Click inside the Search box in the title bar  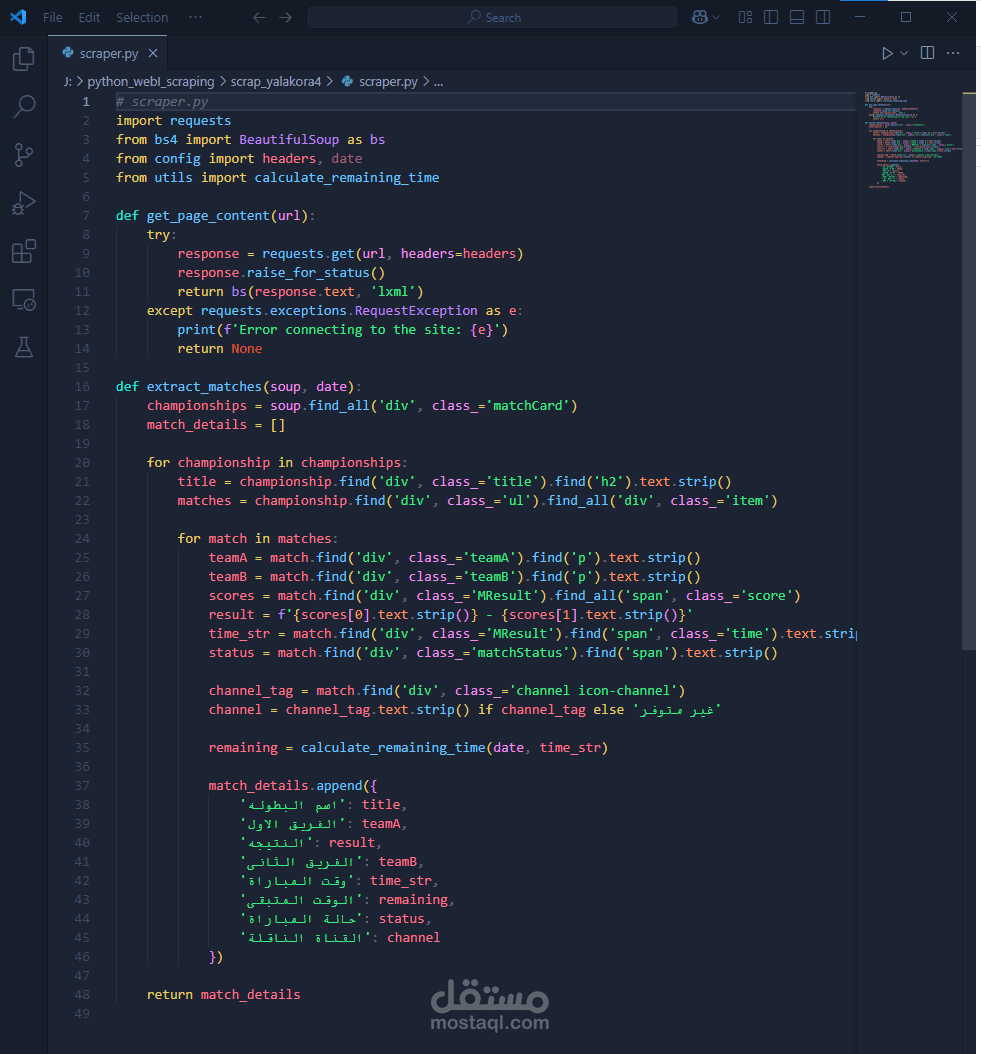[x=490, y=16]
